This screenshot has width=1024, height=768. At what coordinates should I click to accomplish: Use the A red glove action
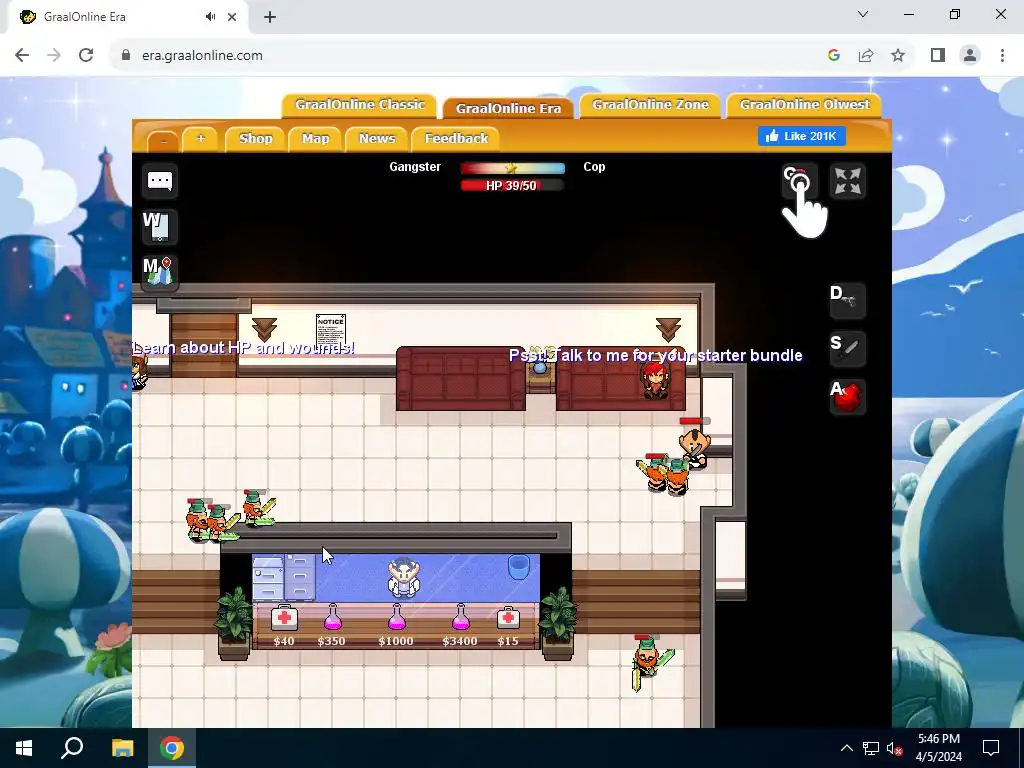tap(847, 397)
